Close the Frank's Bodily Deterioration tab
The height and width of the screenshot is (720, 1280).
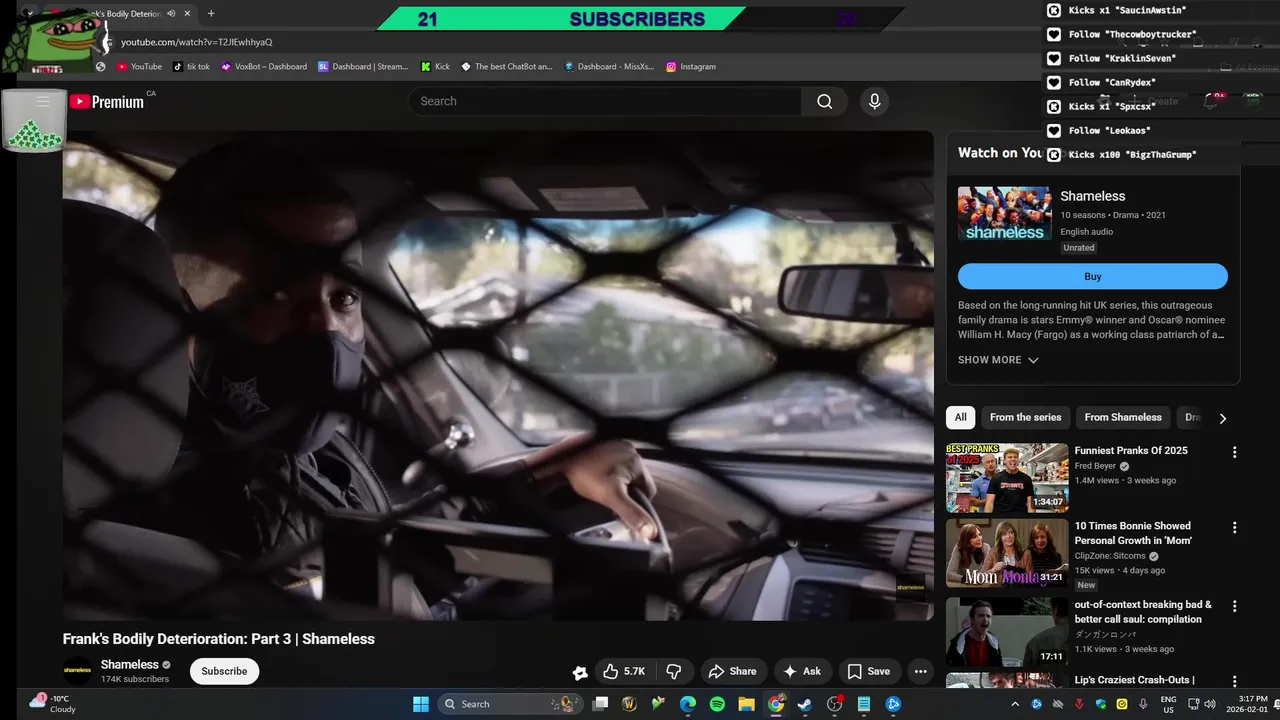pos(186,14)
